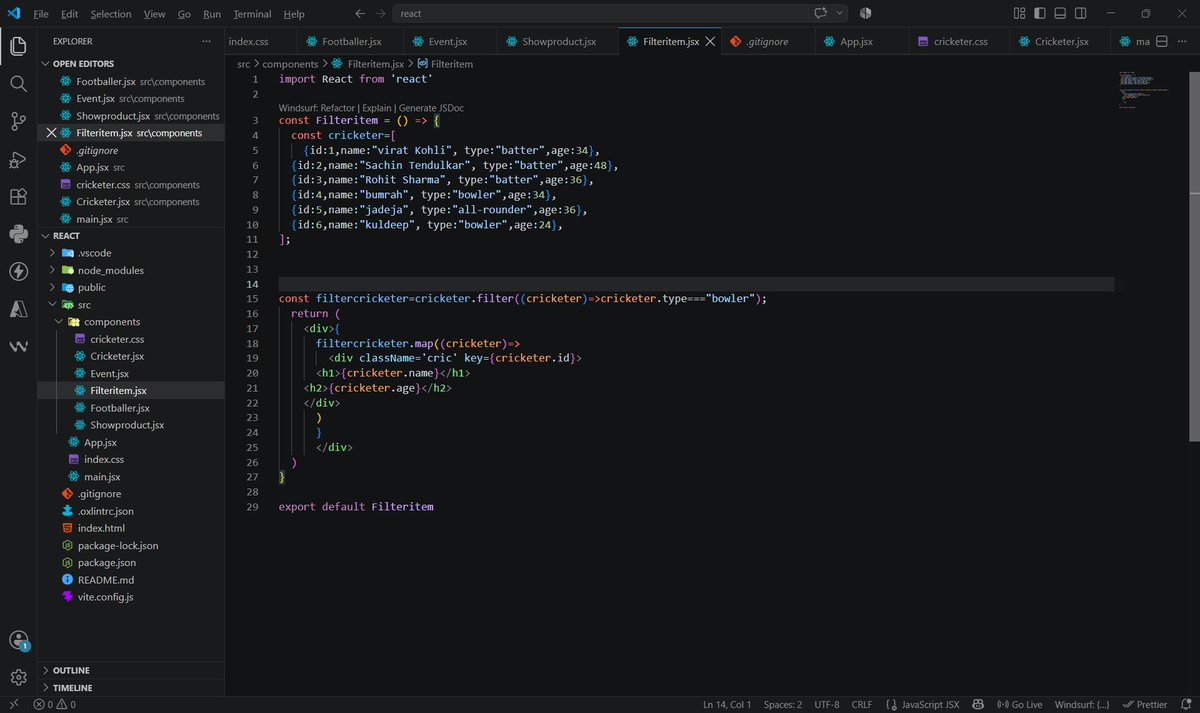Open the Source Control view
Screen dimensions: 1200x713
tap(18, 121)
